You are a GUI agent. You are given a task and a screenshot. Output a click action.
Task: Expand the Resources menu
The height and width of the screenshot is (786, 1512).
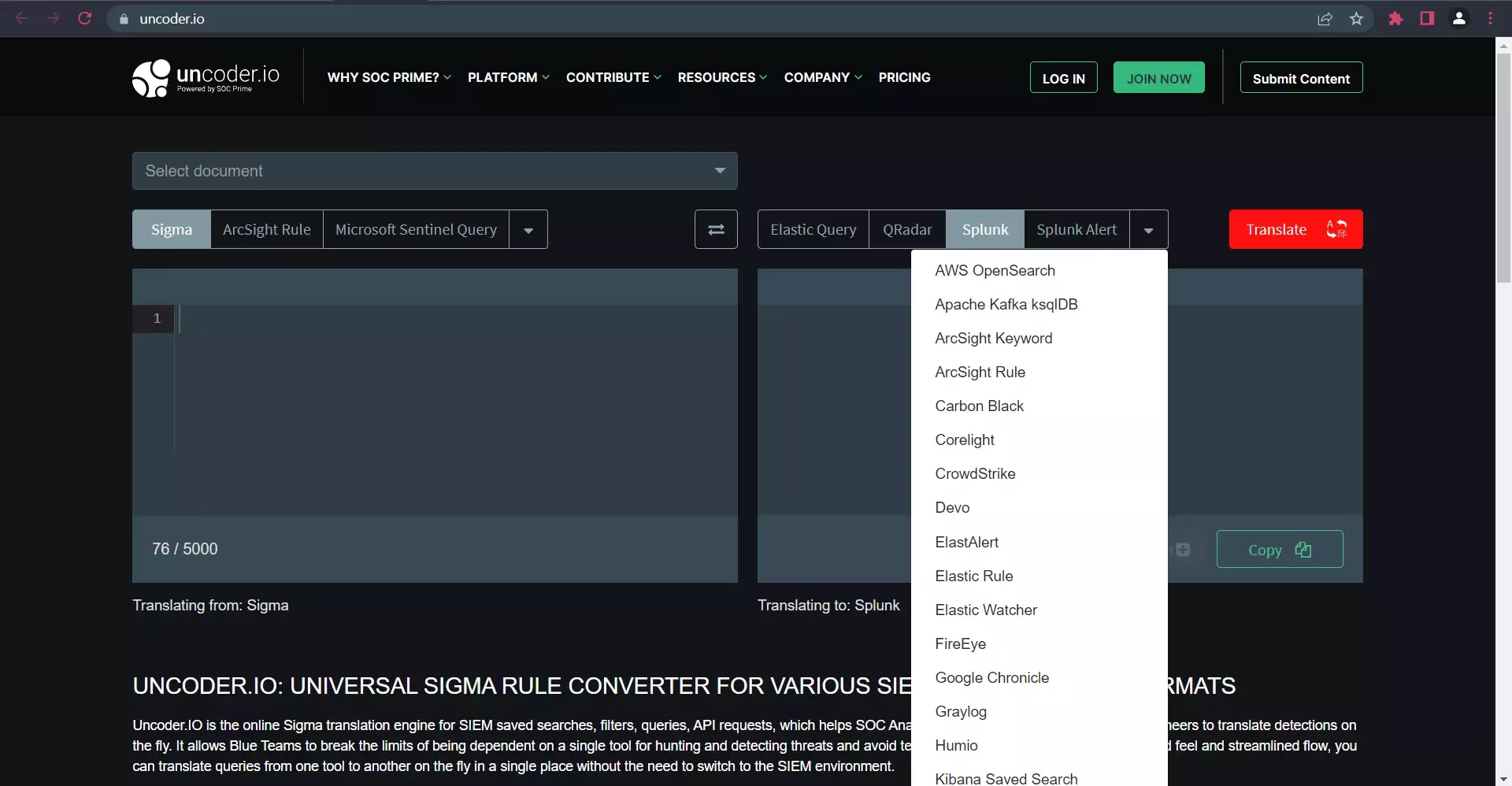722,77
